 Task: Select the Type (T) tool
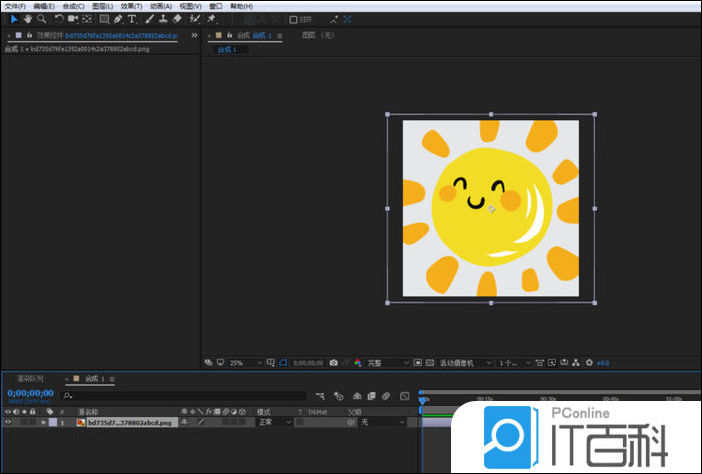click(x=132, y=19)
